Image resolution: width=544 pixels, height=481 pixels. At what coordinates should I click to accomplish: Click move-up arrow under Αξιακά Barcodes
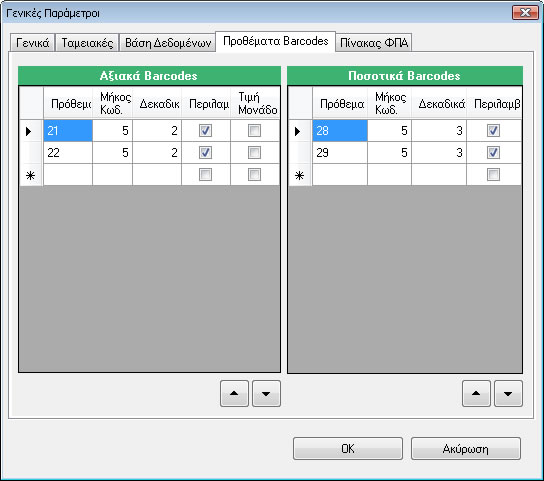coord(234,393)
